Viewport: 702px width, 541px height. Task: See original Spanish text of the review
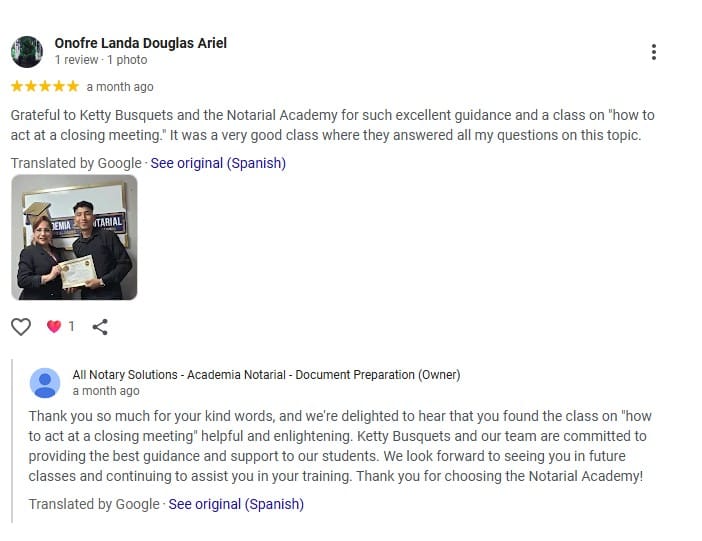click(x=218, y=163)
